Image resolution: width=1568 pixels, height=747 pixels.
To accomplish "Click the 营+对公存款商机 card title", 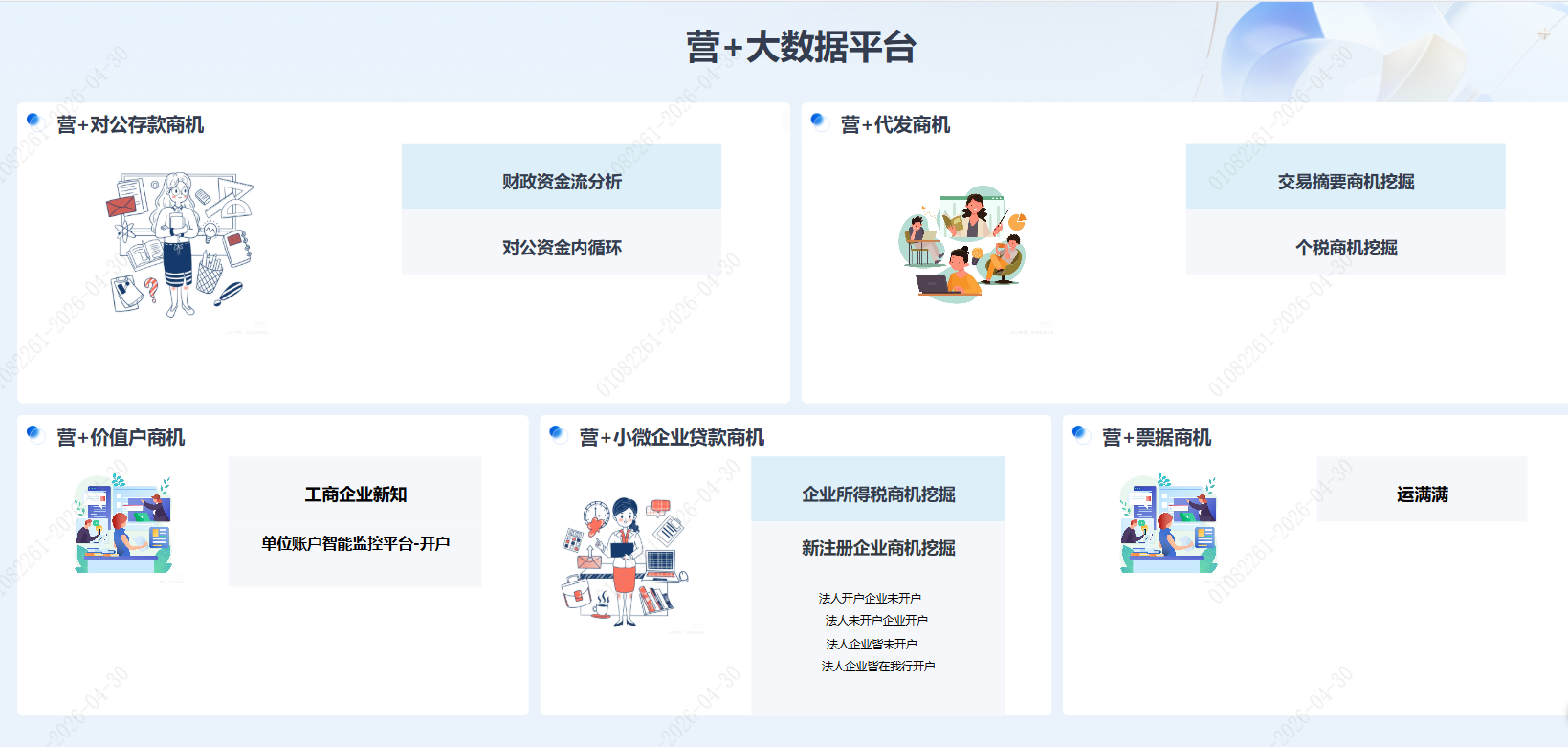I will pyautogui.click(x=130, y=125).
